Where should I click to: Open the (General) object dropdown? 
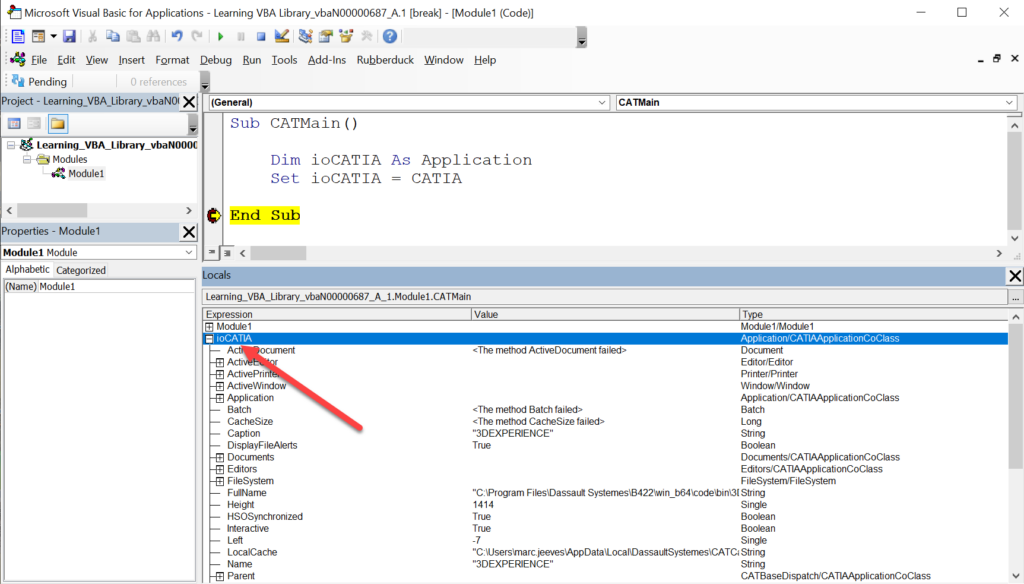pyautogui.click(x=408, y=103)
